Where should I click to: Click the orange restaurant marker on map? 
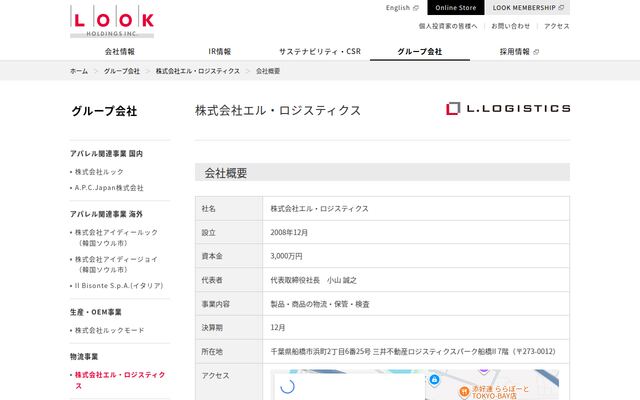464,391
